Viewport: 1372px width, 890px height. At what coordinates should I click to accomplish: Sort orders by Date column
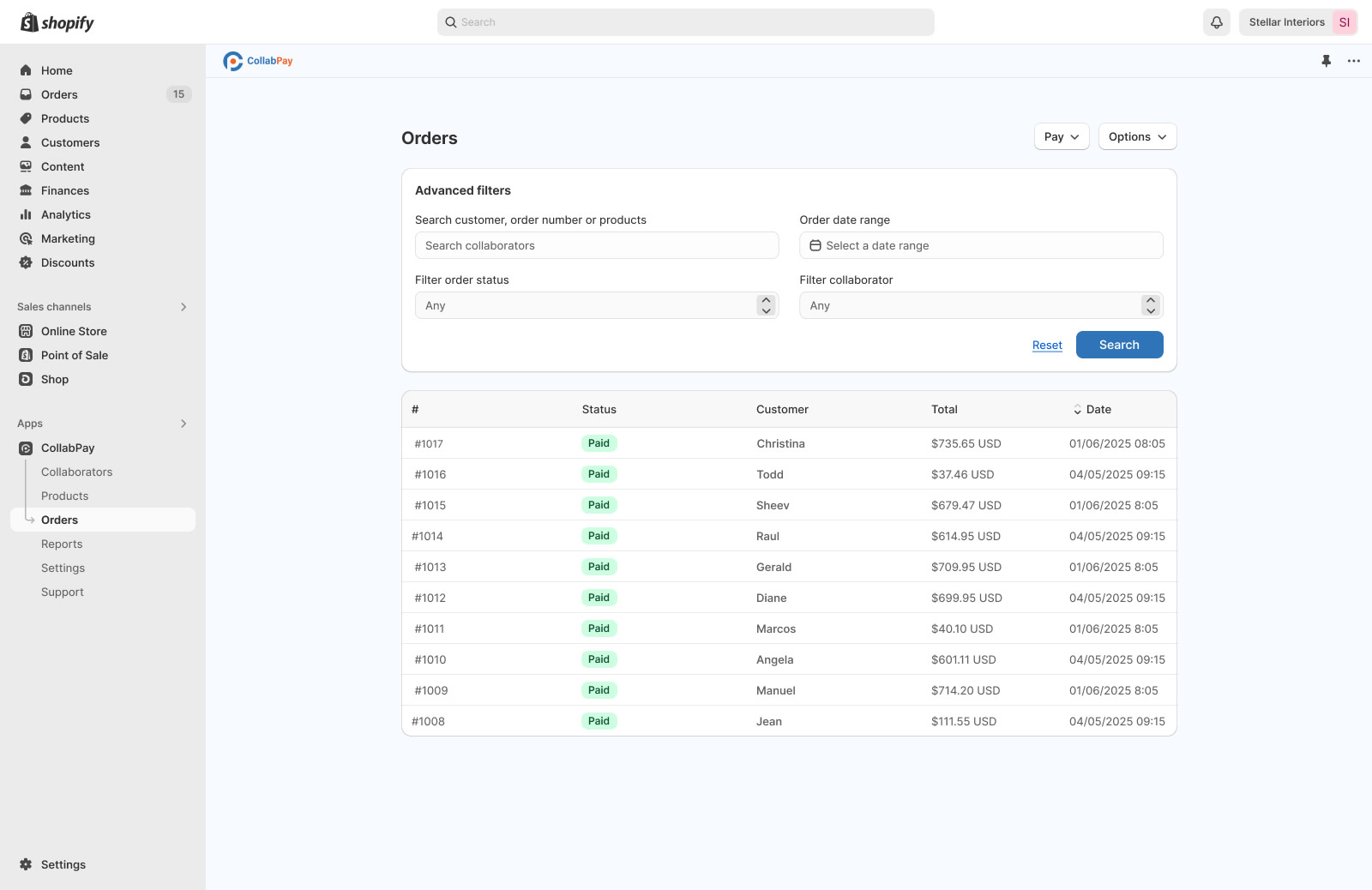1092,410
